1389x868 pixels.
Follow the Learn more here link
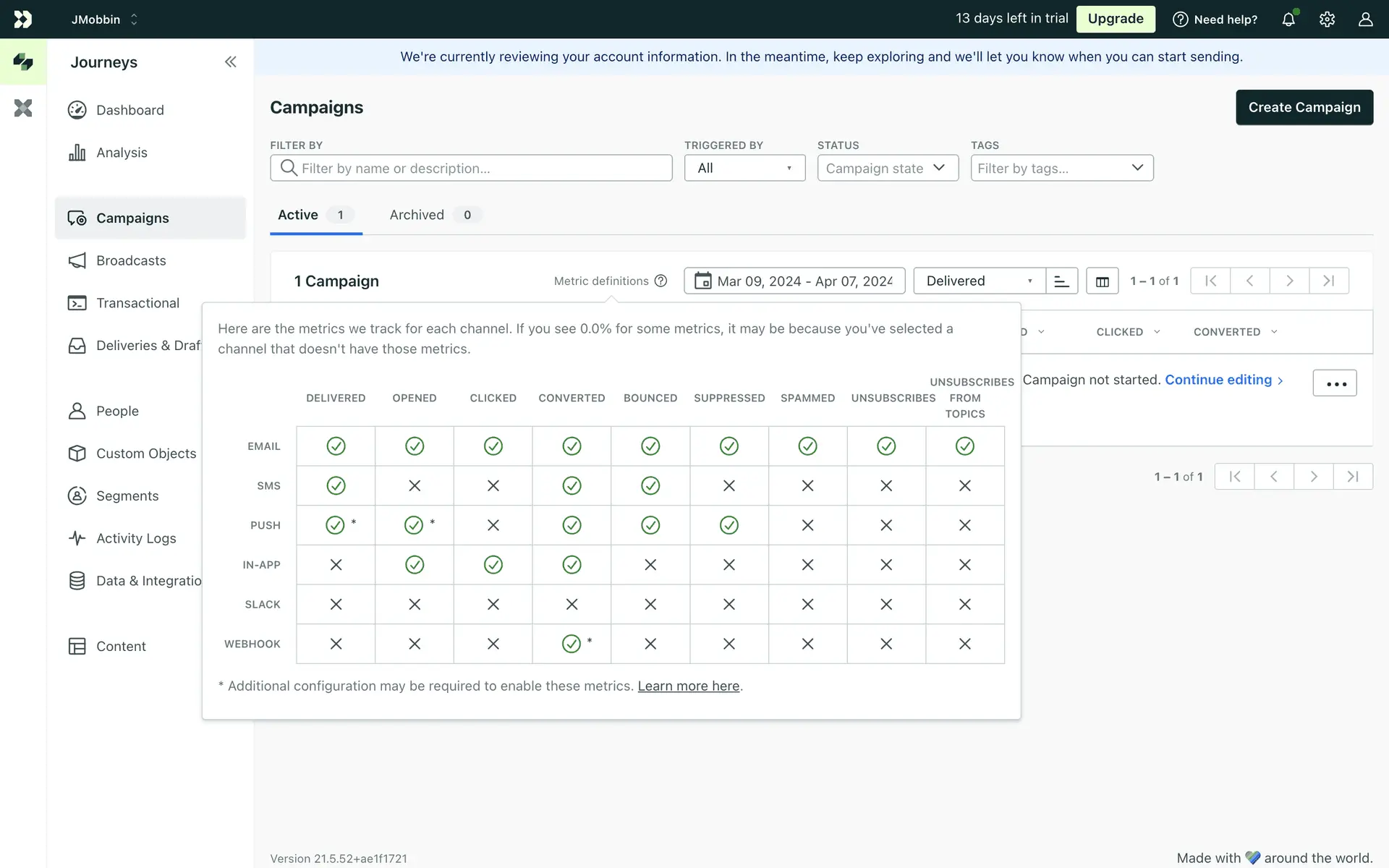pos(688,686)
